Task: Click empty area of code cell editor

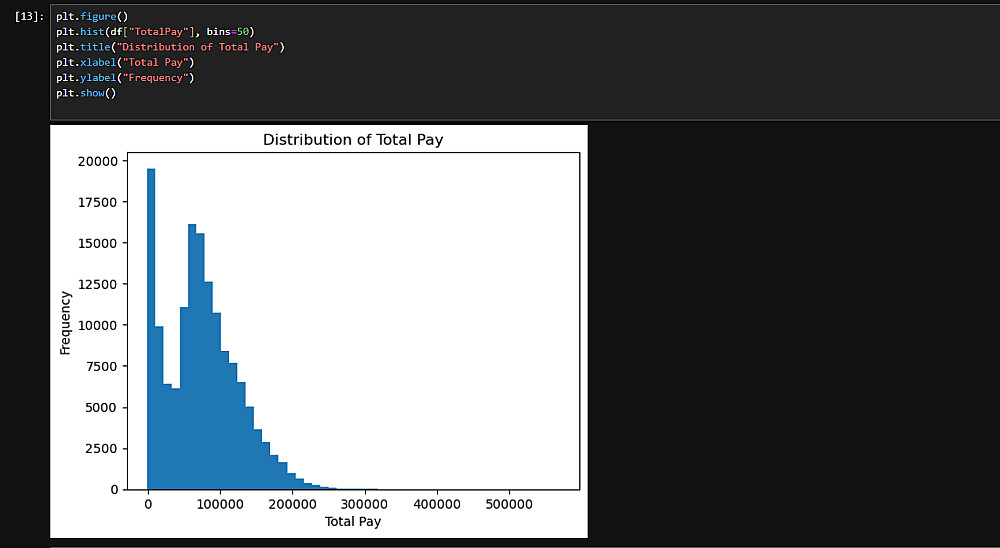Action: (574, 77)
